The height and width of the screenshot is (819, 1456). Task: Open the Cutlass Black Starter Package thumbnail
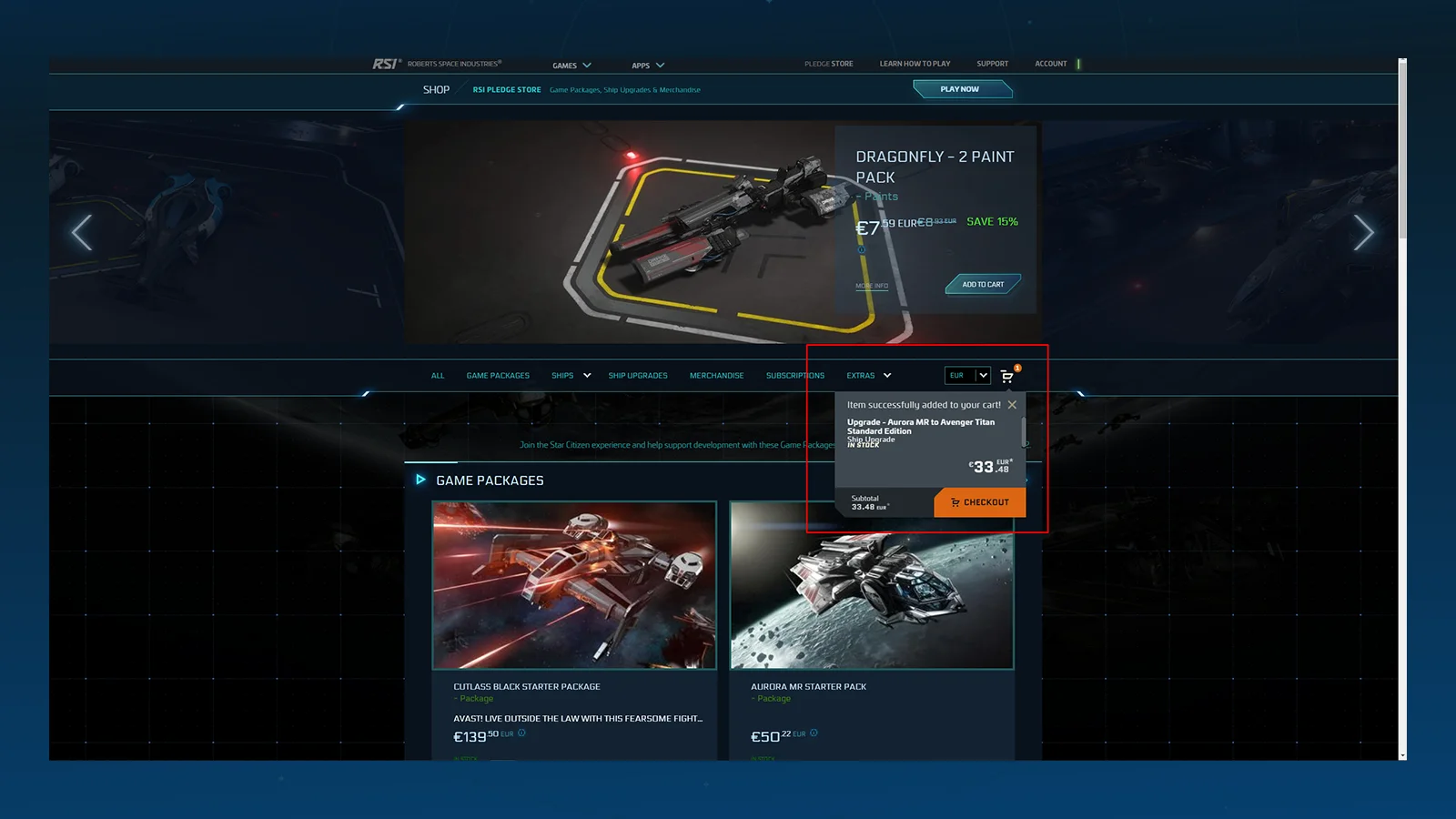(x=574, y=585)
